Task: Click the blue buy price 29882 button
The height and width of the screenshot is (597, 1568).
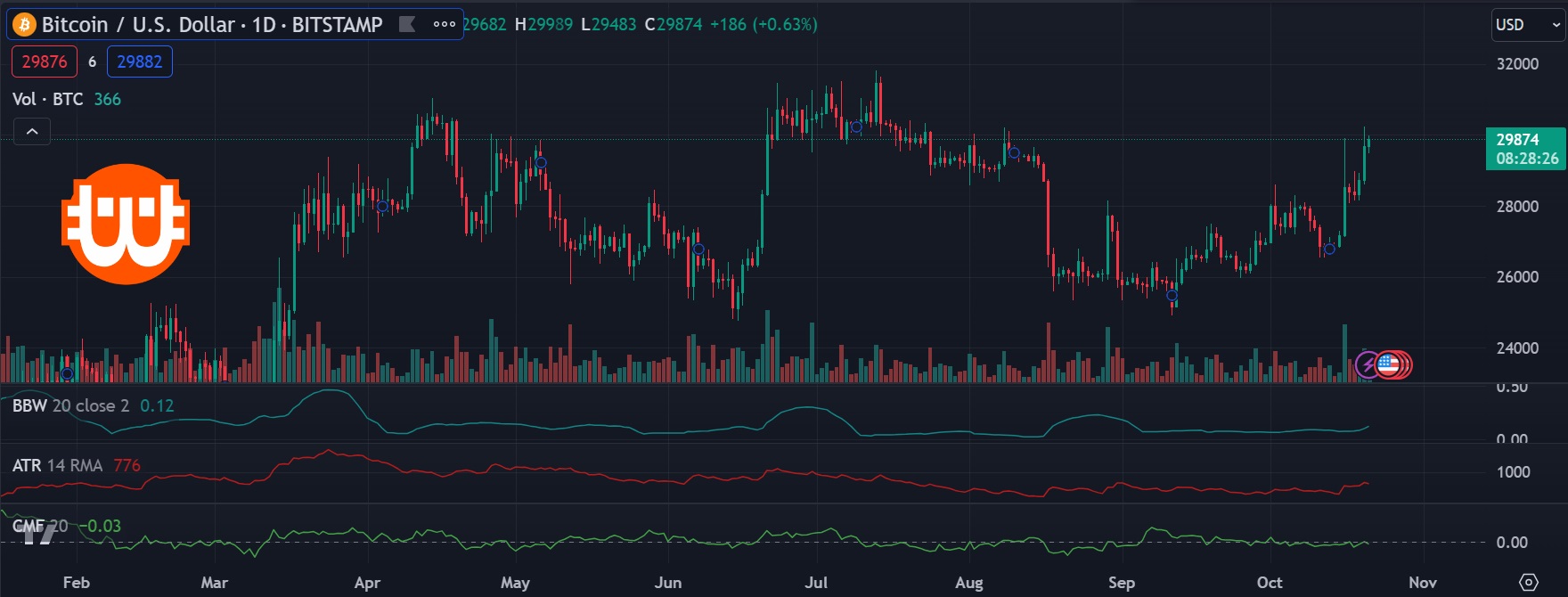Action: click(140, 61)
